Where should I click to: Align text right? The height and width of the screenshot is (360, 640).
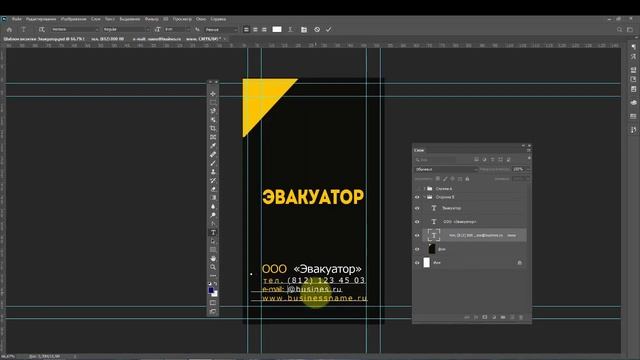coord(264,29)
